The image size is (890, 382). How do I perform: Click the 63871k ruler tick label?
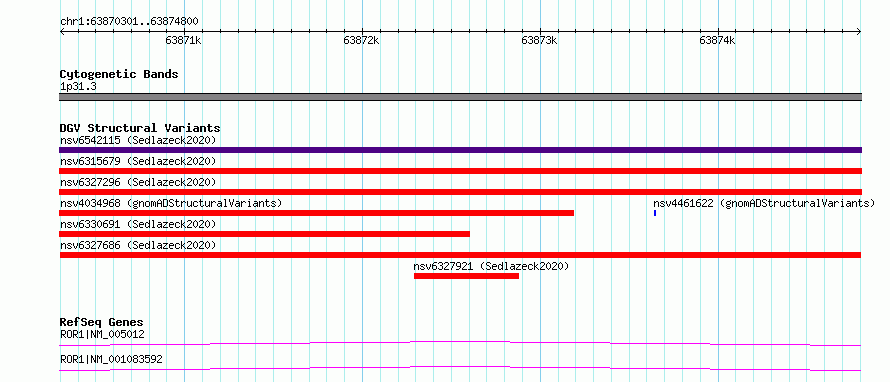point(183,40)
